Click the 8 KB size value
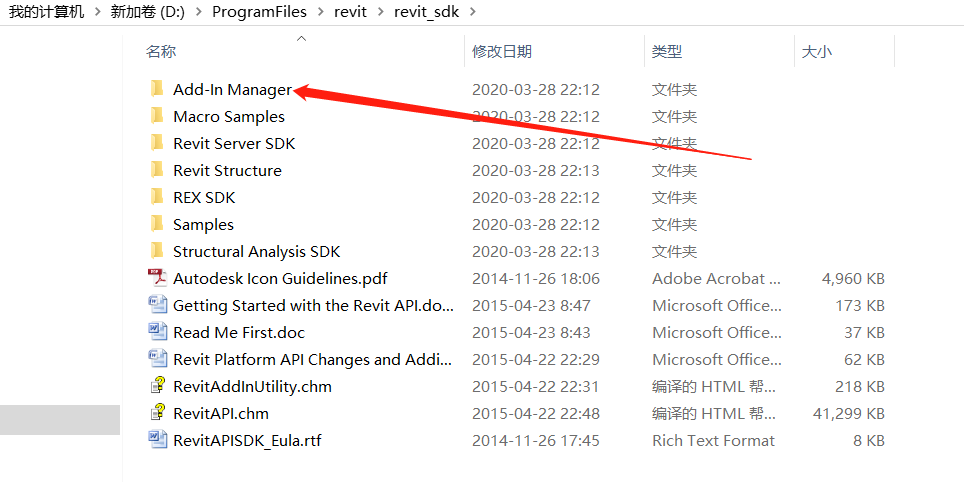Image resolution: width=964 pixels, height=482 pixels. click(x=868, y=441)
